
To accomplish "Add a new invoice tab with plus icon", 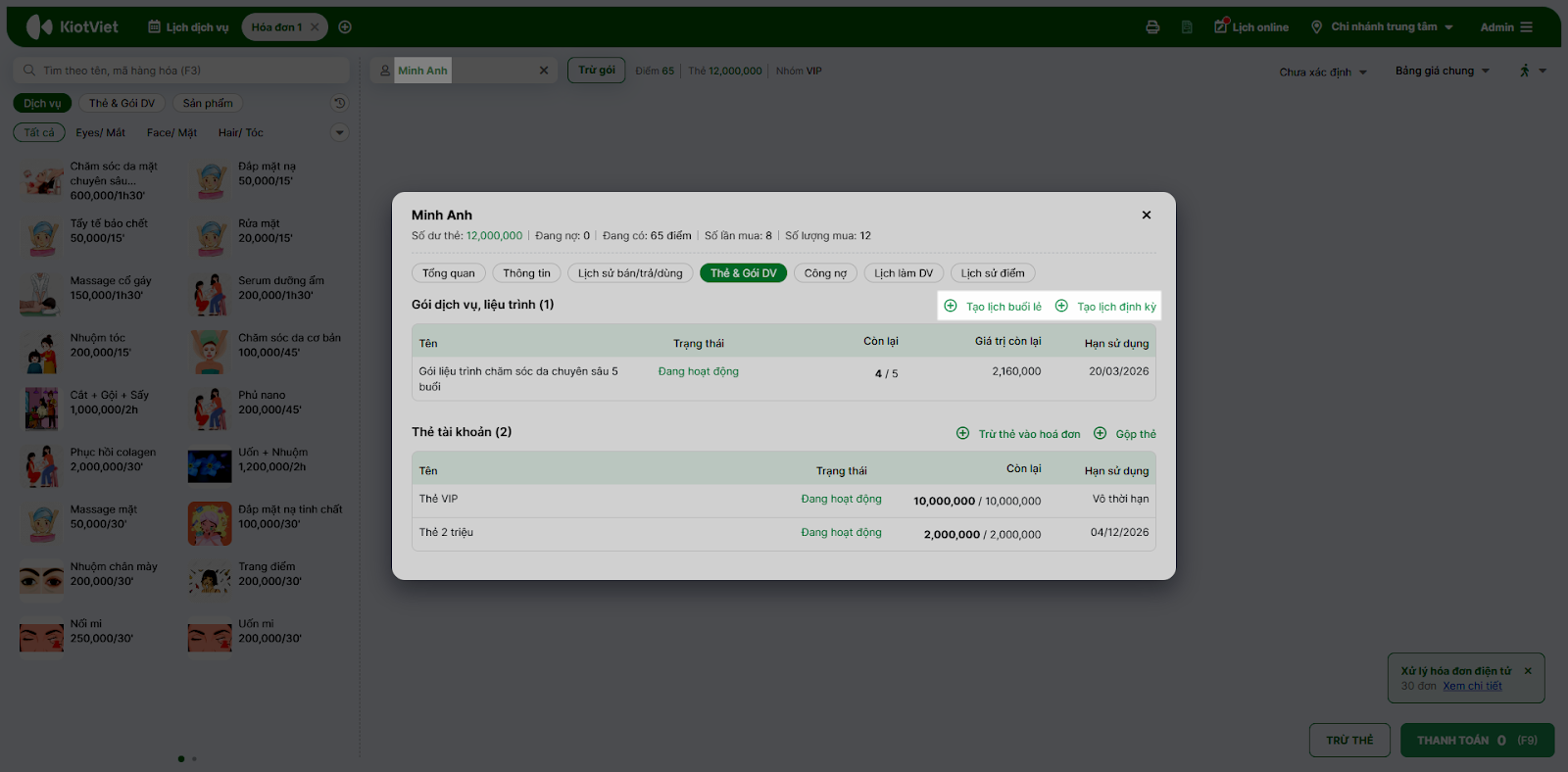I will pyautogui.click(x=345, y=27).
